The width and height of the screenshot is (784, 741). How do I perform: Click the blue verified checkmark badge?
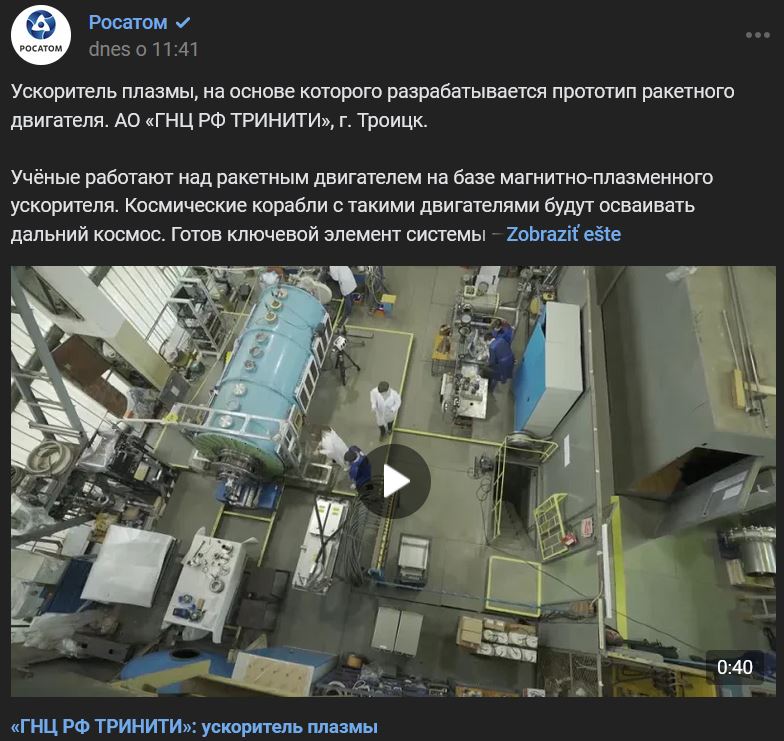pyautogui.click(x=182, y=22)
